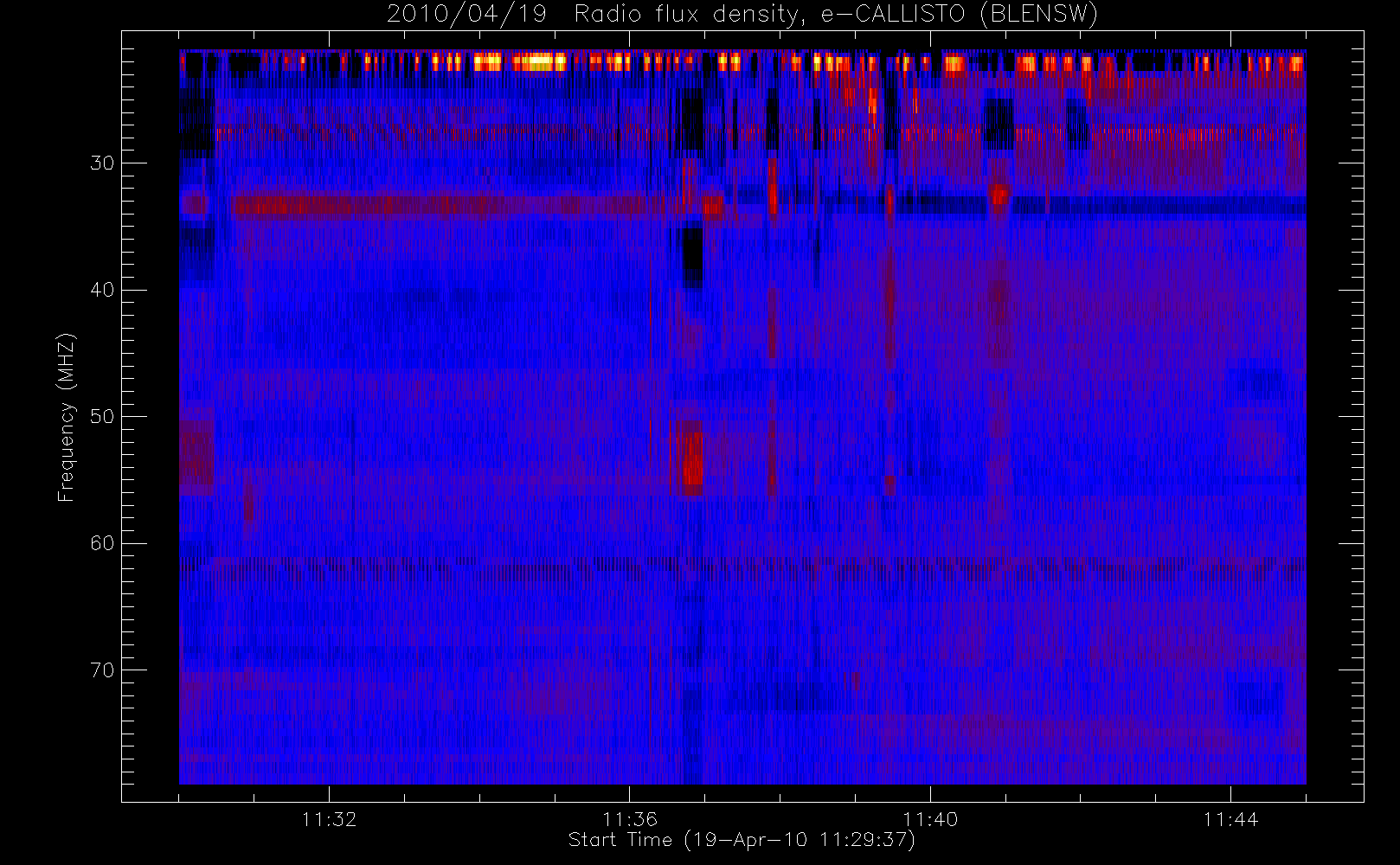Select the "Frequency (MHz)" y-axis label
Image resolution: width=1400 pixels, height=865 pixels.
click(67, 417)
